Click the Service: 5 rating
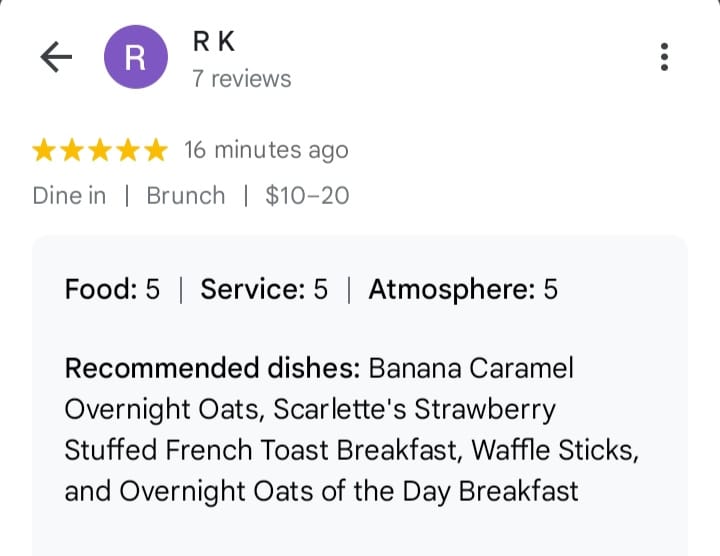The height and width of the screenshot is (556, 720). click(264, 290)
